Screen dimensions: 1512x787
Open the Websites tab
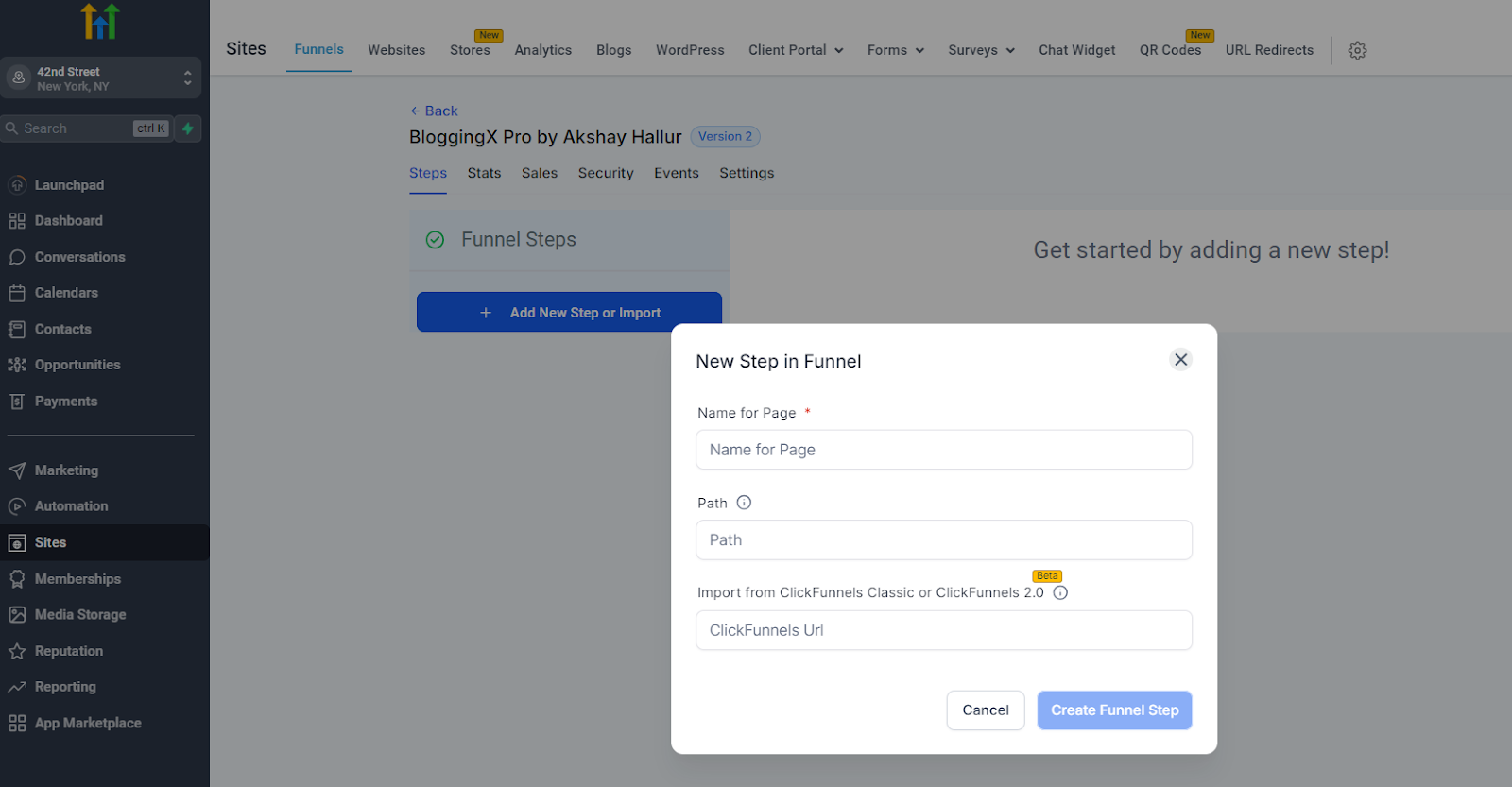396,50
